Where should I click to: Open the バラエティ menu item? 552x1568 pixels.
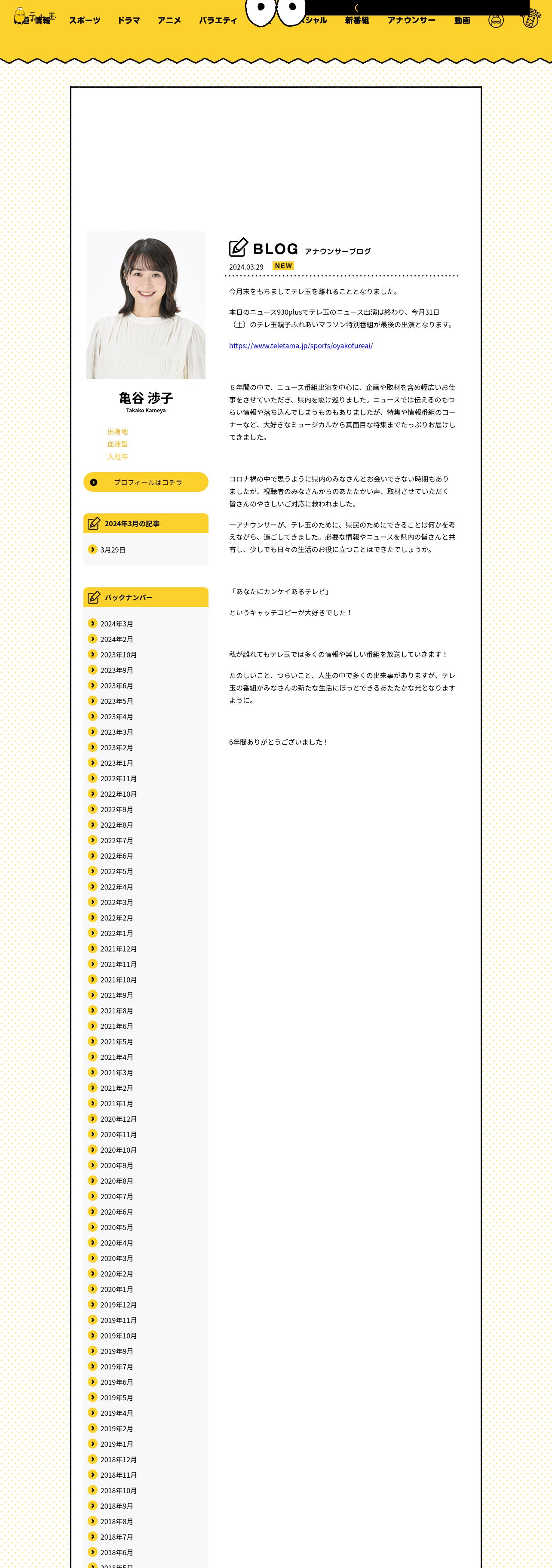[x=218, y=20]
